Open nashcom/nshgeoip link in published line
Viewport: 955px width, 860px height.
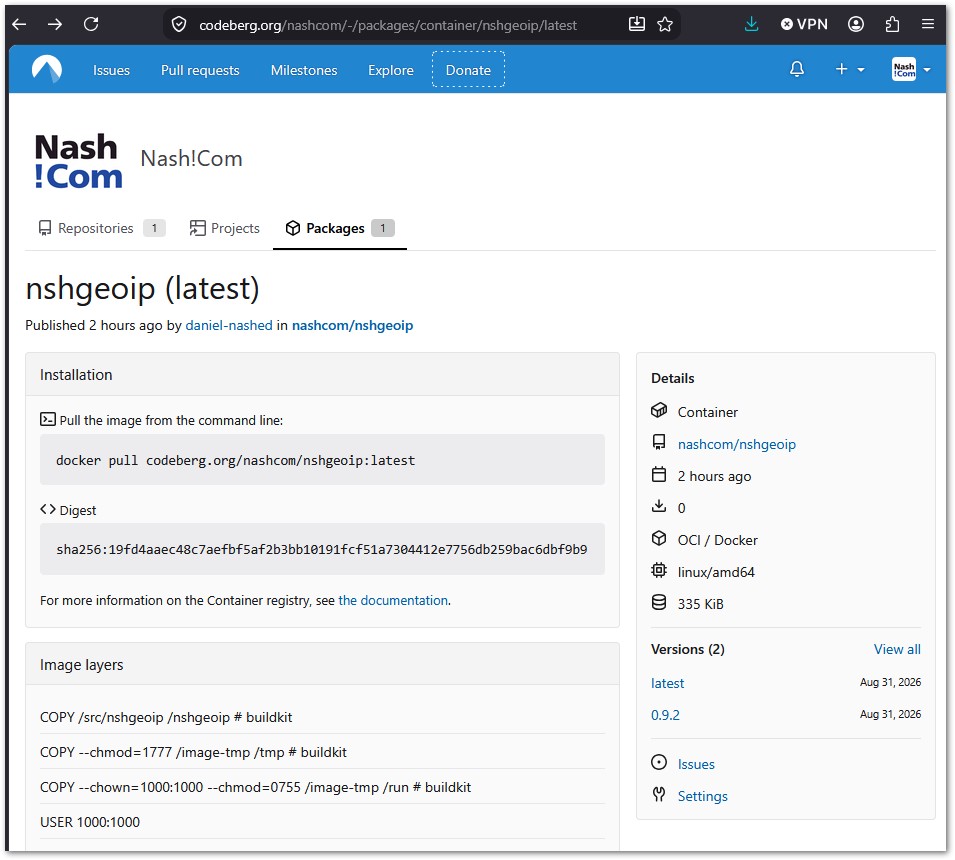(352, 325)
